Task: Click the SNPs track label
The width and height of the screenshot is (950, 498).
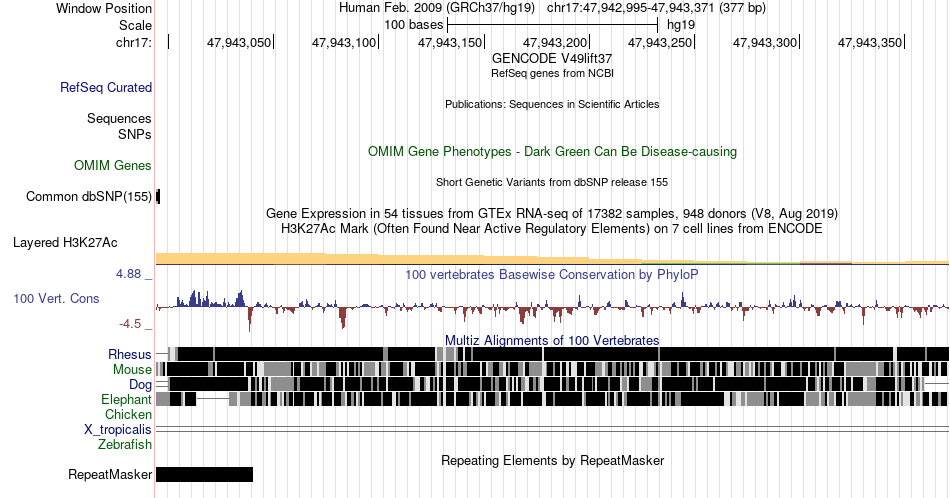Action: (x=135, y=134)
